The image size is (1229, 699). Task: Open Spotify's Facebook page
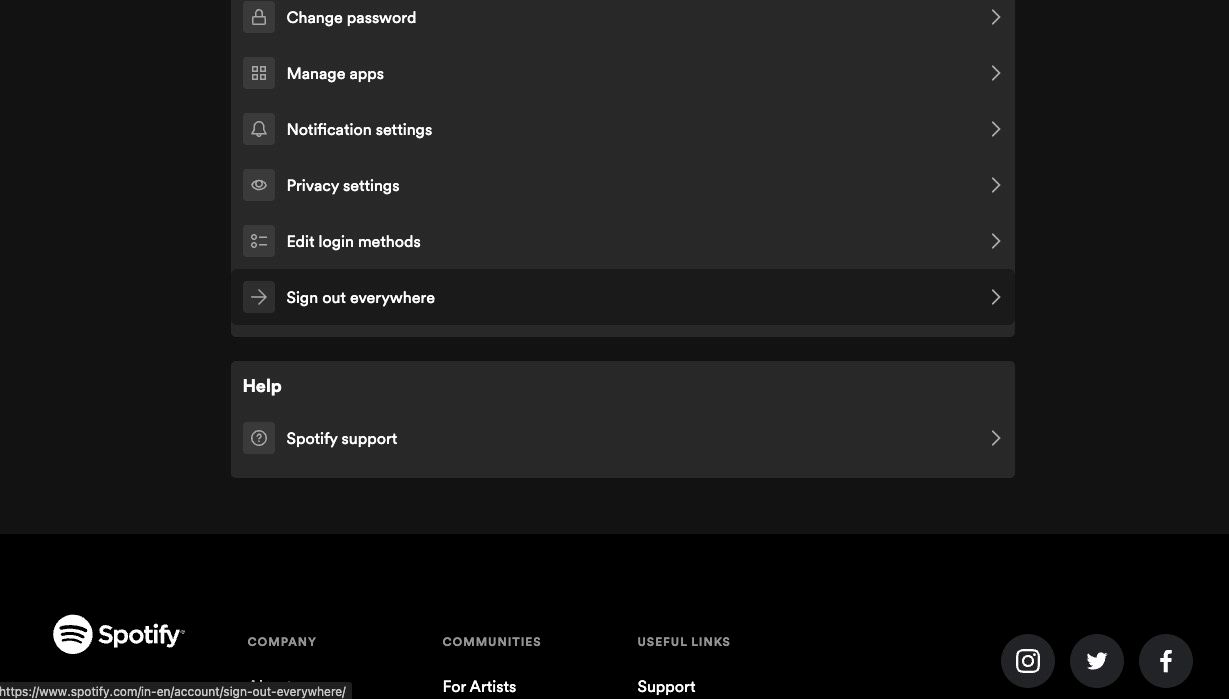coord(1166,661)
